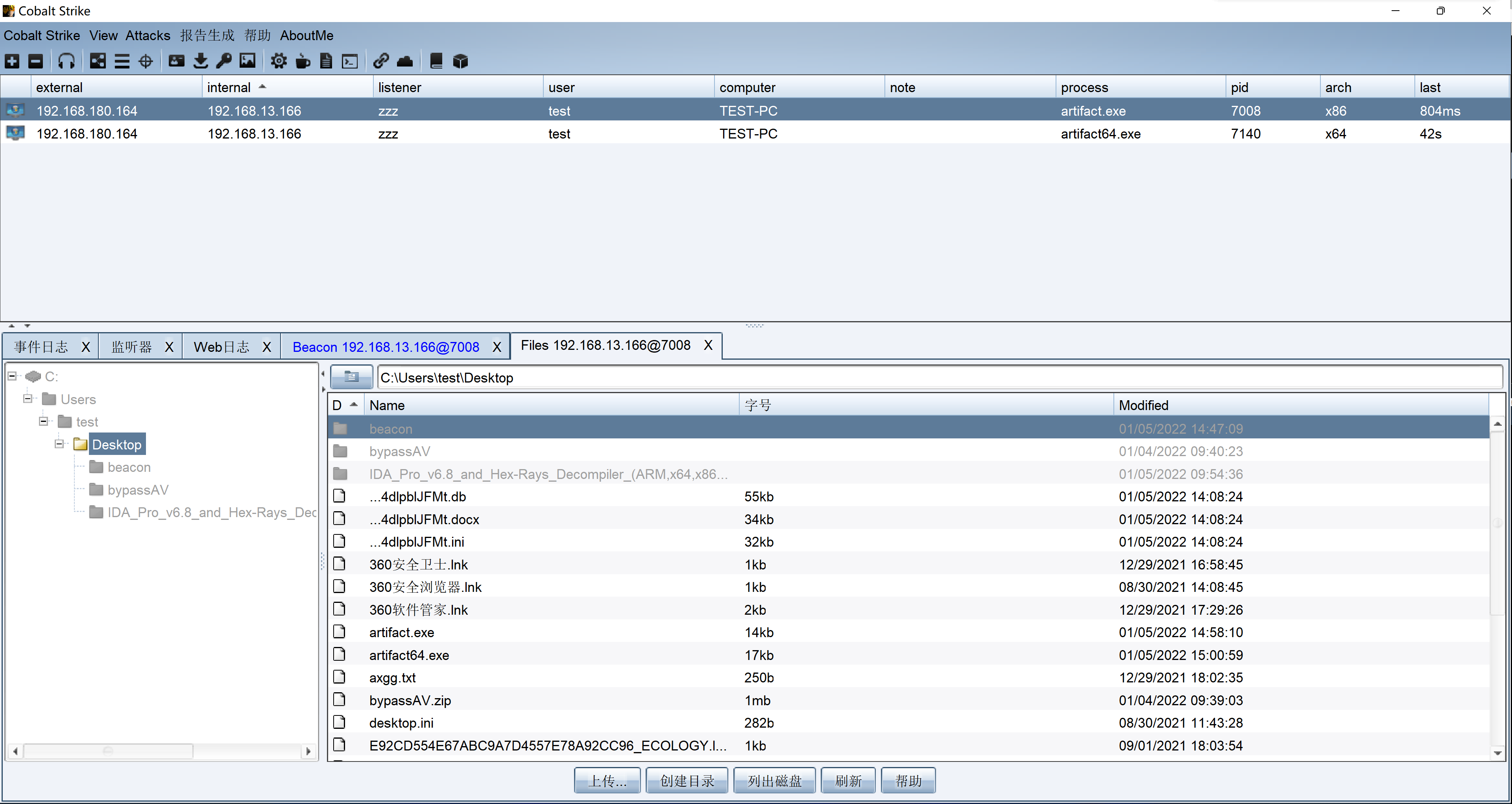The height and width of the screenshot is (804, 1512).
Task: Open the View menu
Action: tap(103, 35)
